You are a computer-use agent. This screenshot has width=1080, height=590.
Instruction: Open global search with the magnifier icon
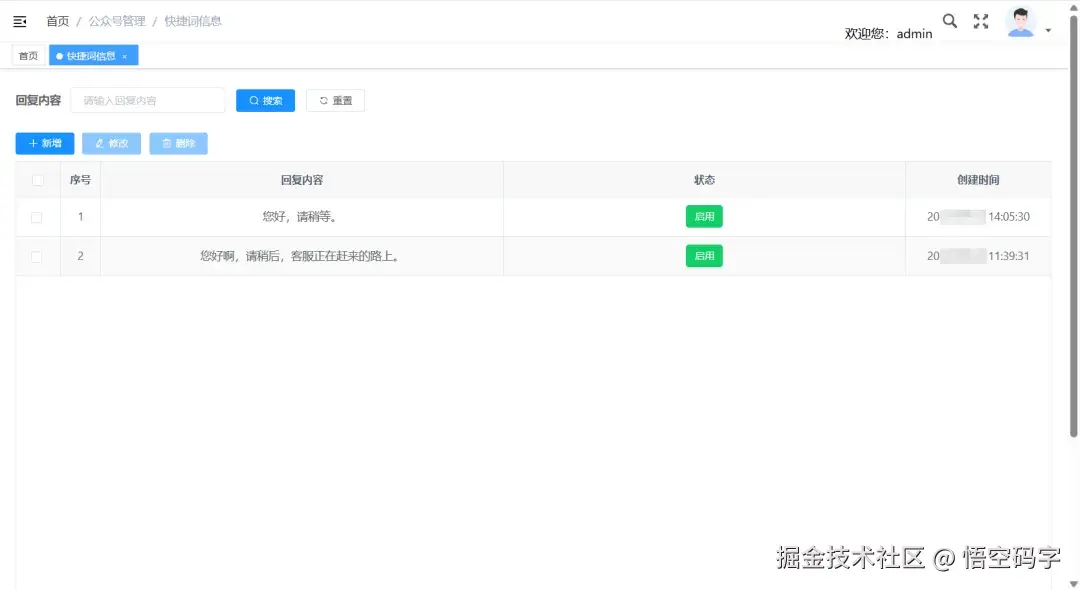tap(950, 19)
